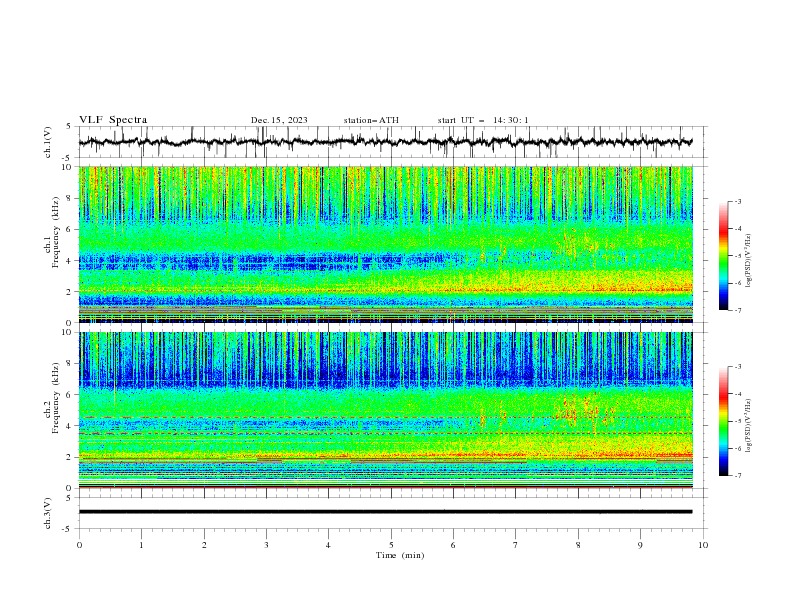Viewport: 792px width, 612px height.
Task: Click the log(PSD) label beside ch.2 color bar
Action: click(748, 426)
